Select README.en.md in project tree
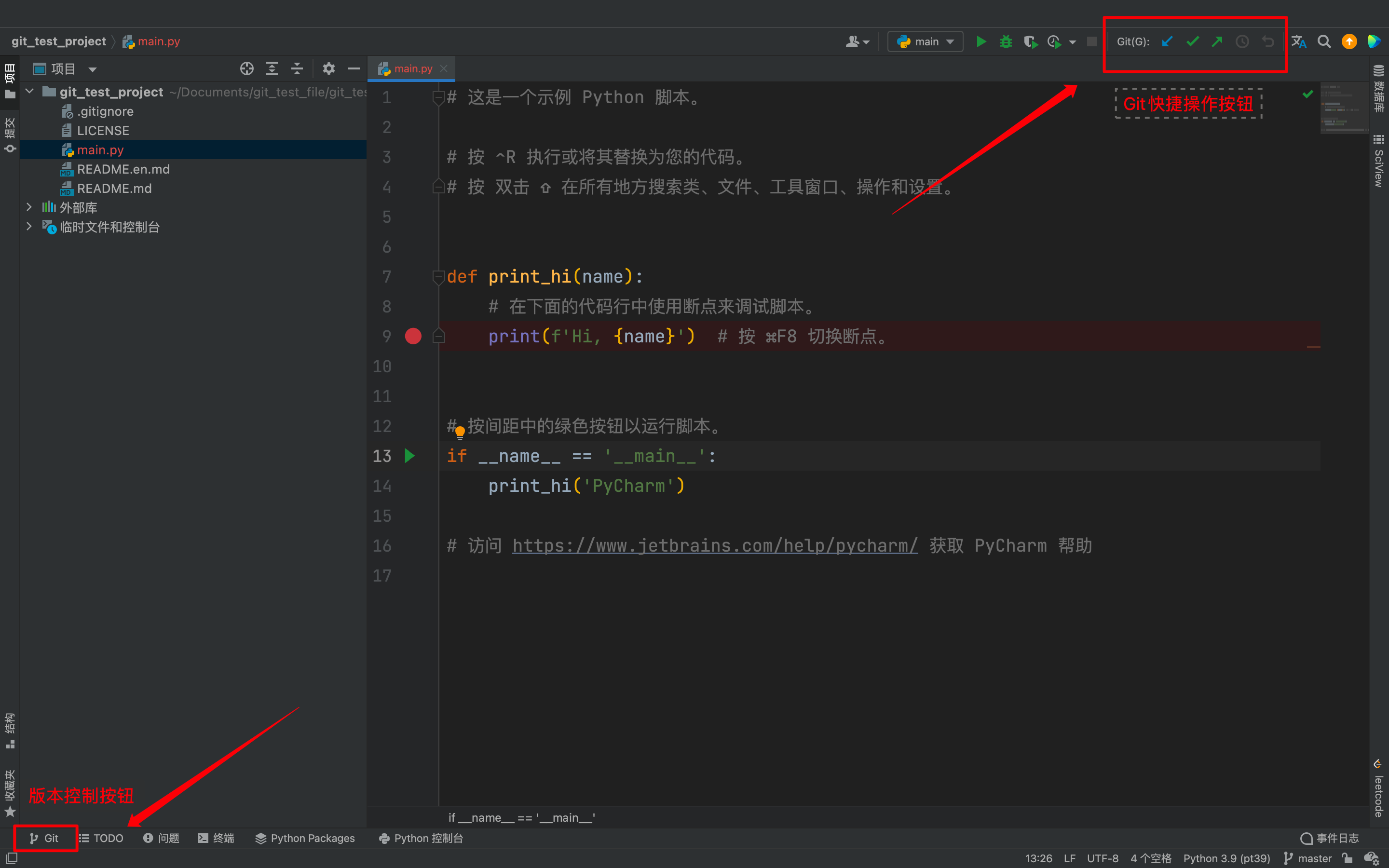 (123, 169)
